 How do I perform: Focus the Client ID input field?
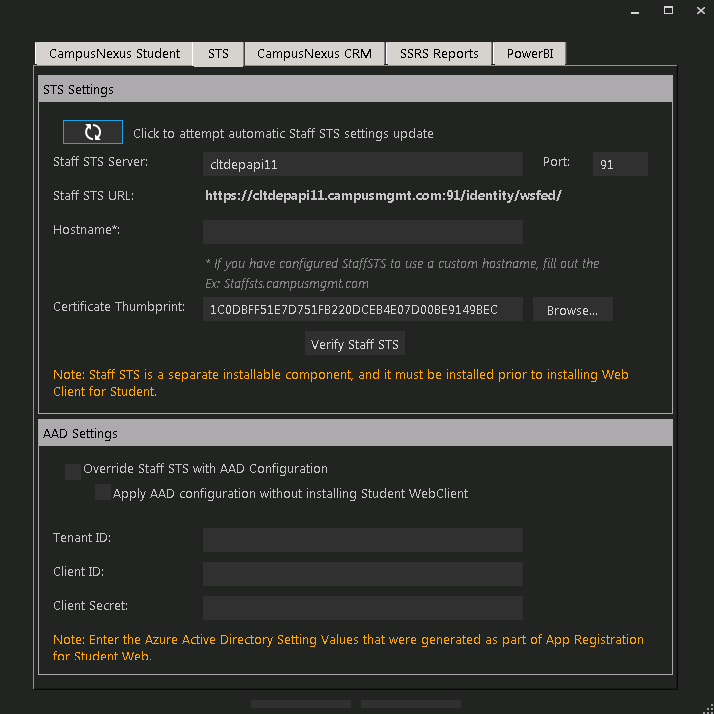click(x=362, y=574)
